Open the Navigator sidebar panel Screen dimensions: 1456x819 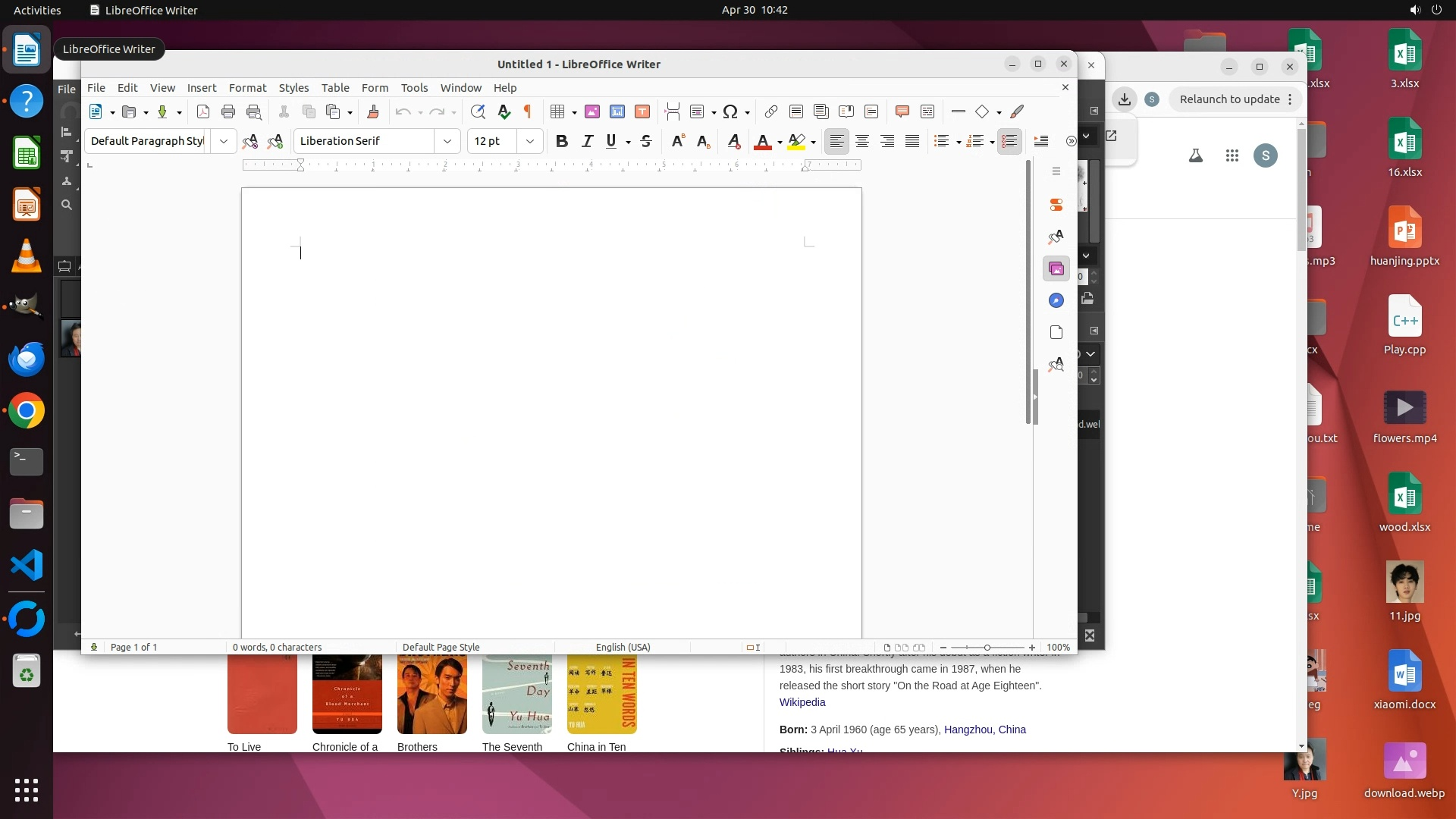click(x=1056, y=301)
